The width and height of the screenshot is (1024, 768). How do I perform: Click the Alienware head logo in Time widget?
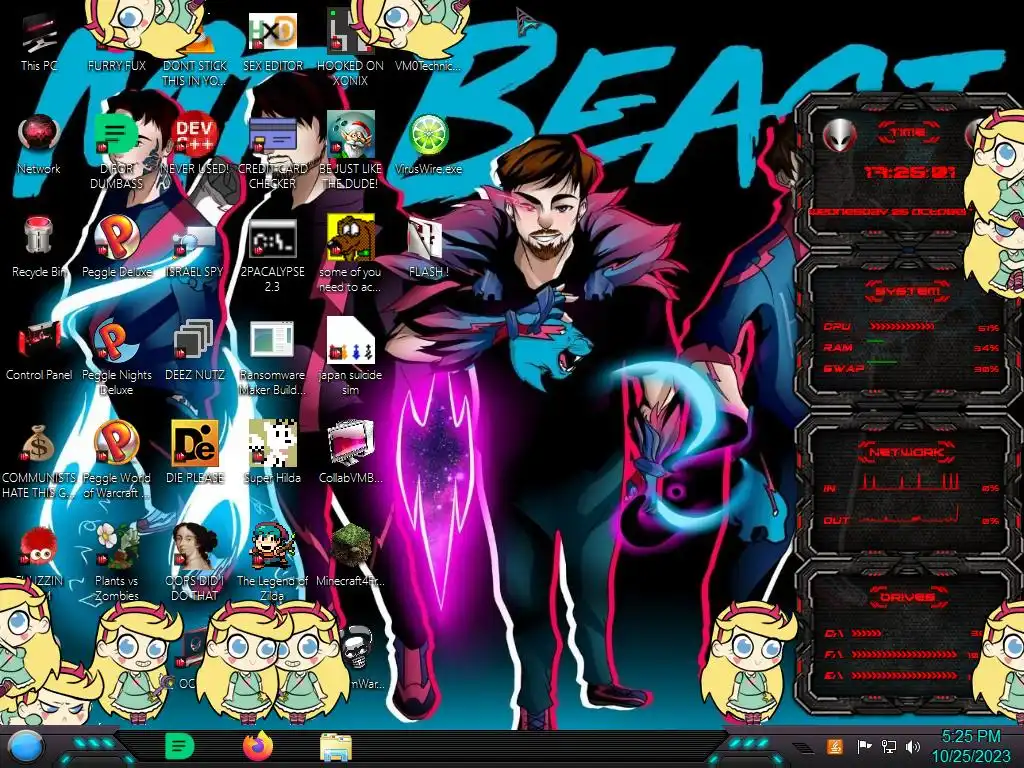tap(840, 135)
